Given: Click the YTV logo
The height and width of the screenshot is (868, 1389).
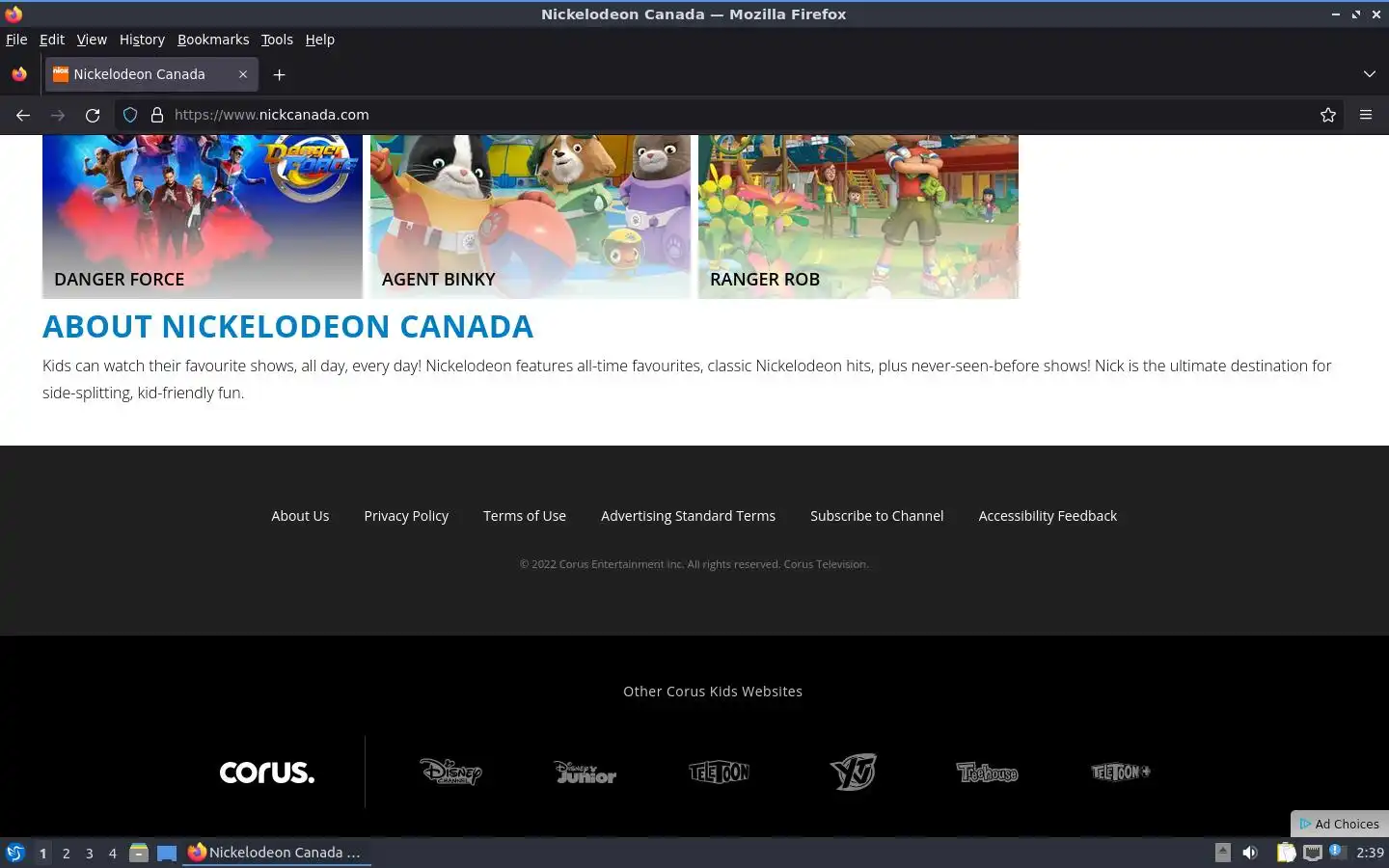Looking at the screenshot, I should pos(853,772).
